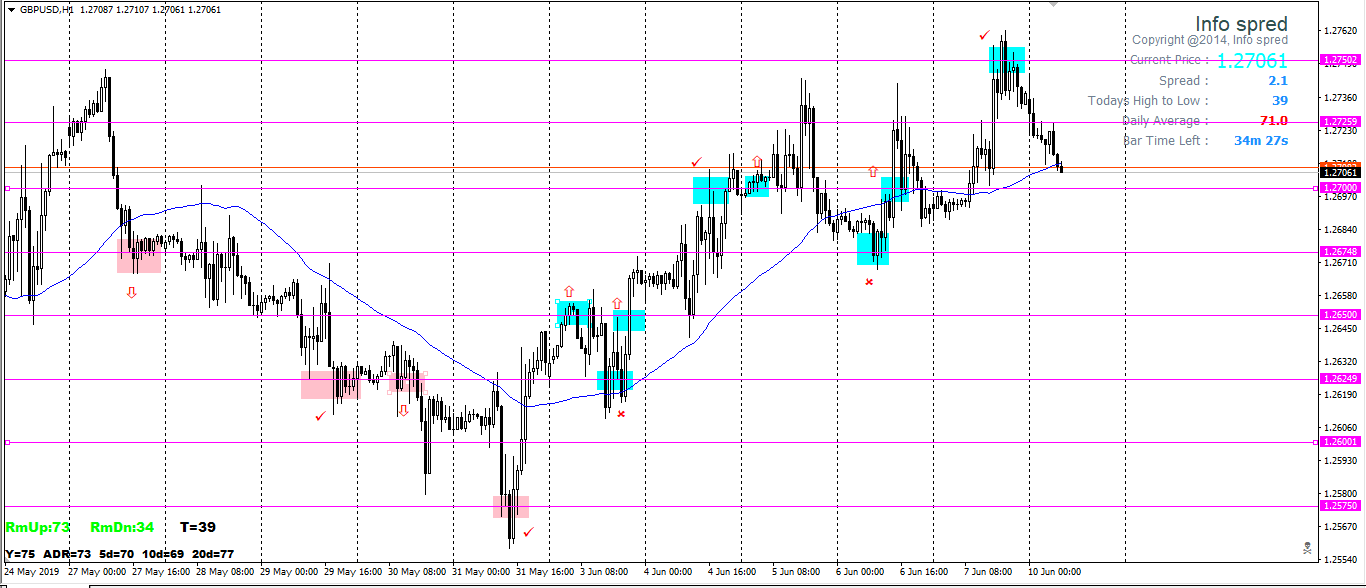Click the Spread value 2.1

(1278, 81)
